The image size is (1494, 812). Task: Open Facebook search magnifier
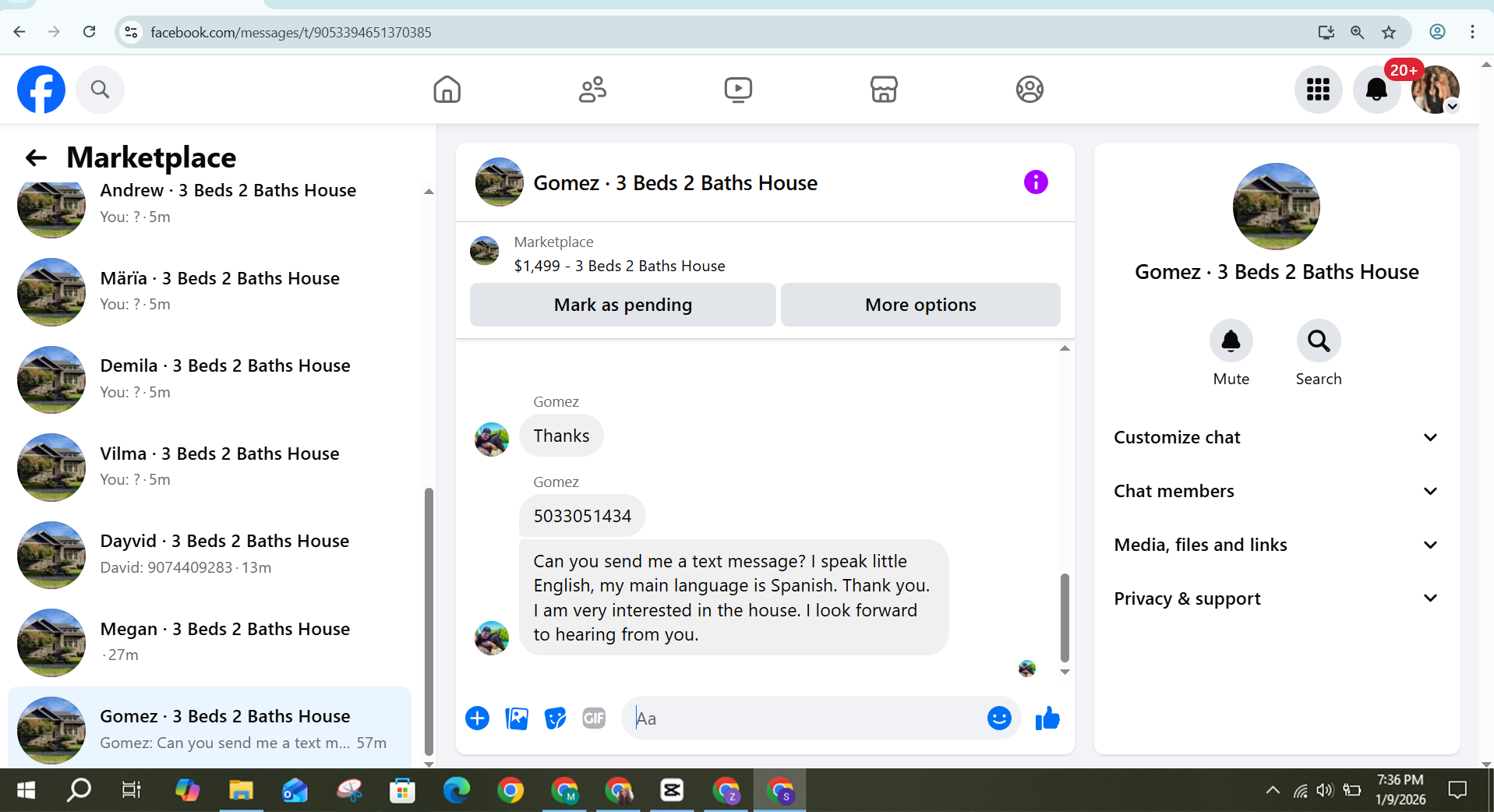[100, 90]
